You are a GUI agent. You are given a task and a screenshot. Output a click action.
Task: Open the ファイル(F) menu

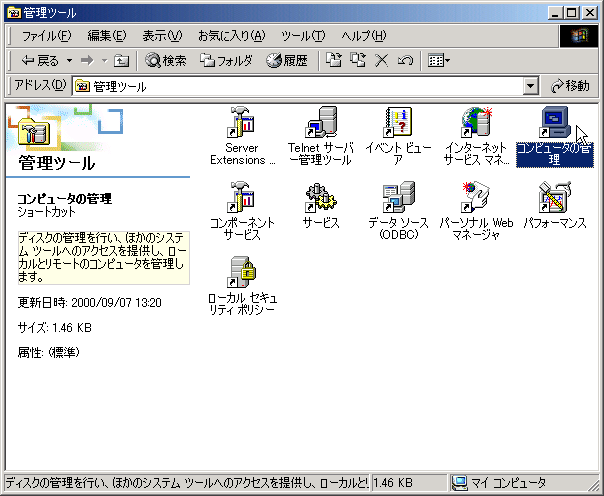[x=46, y=36]
